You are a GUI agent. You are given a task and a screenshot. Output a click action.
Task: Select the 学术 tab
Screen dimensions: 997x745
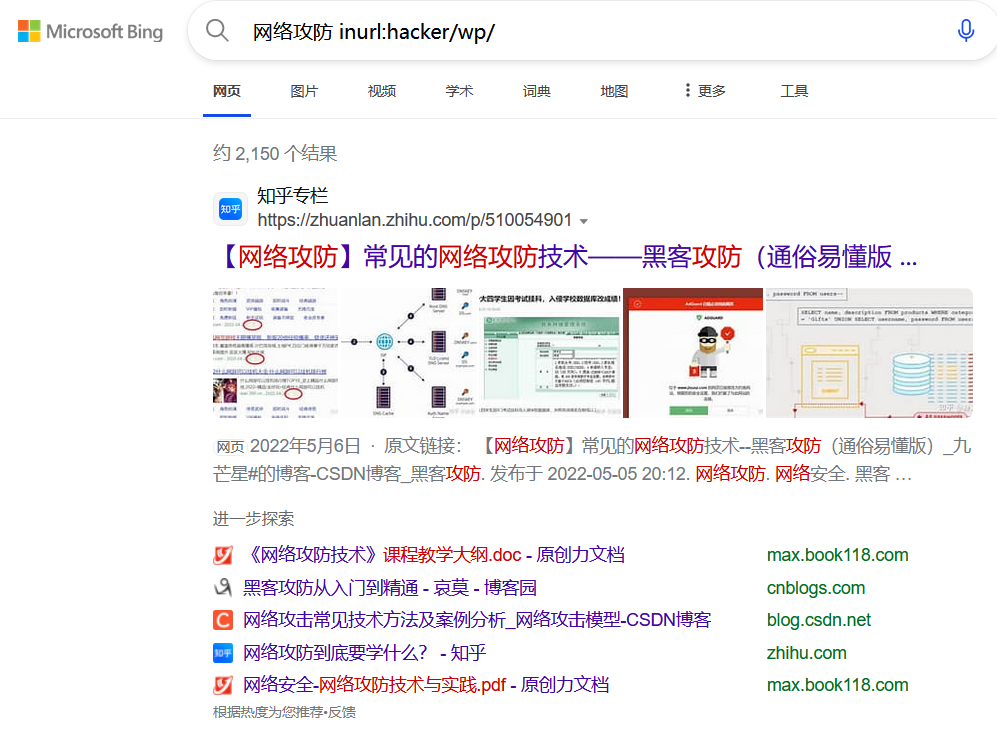[459, 91]
